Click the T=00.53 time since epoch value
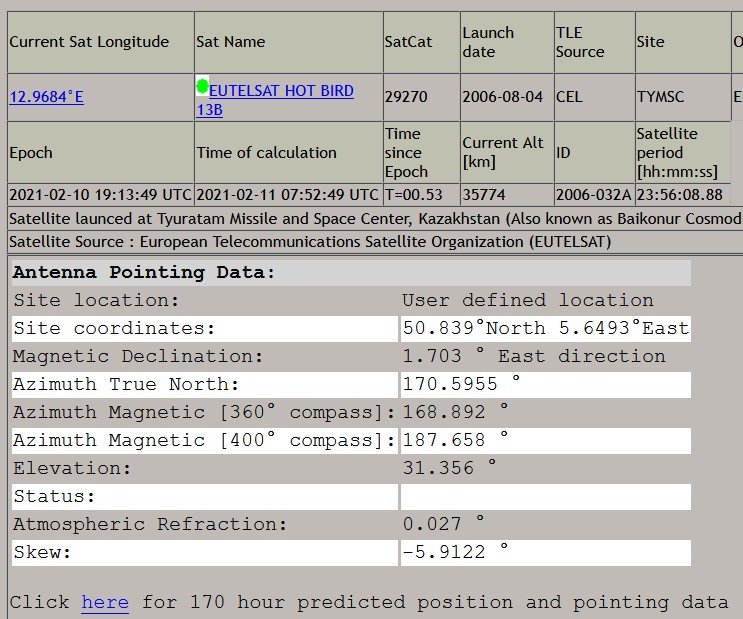This screenshot has height=619, width=743. point(414,195)
